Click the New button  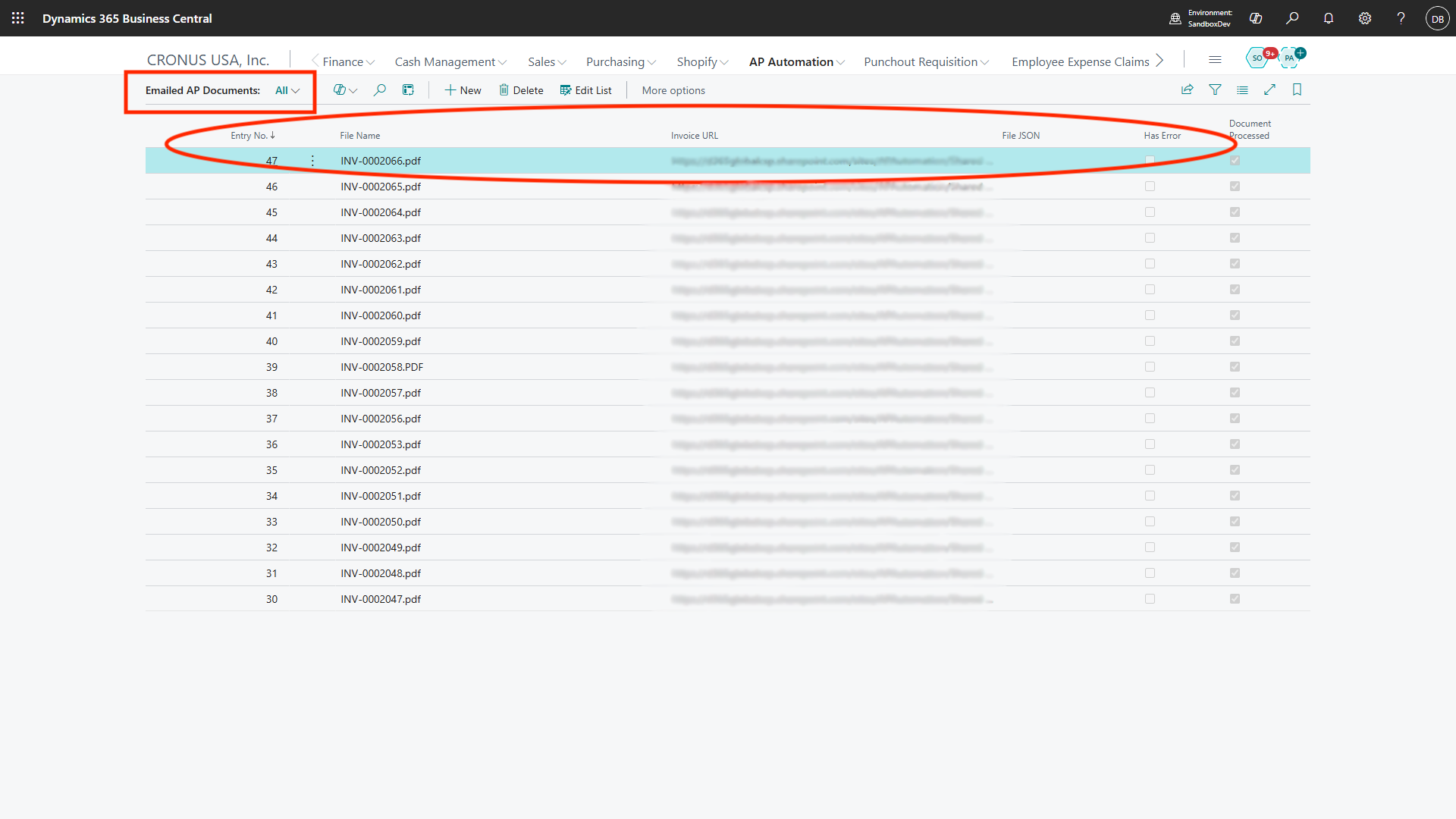pyautogui.click(x=463, y=90)
